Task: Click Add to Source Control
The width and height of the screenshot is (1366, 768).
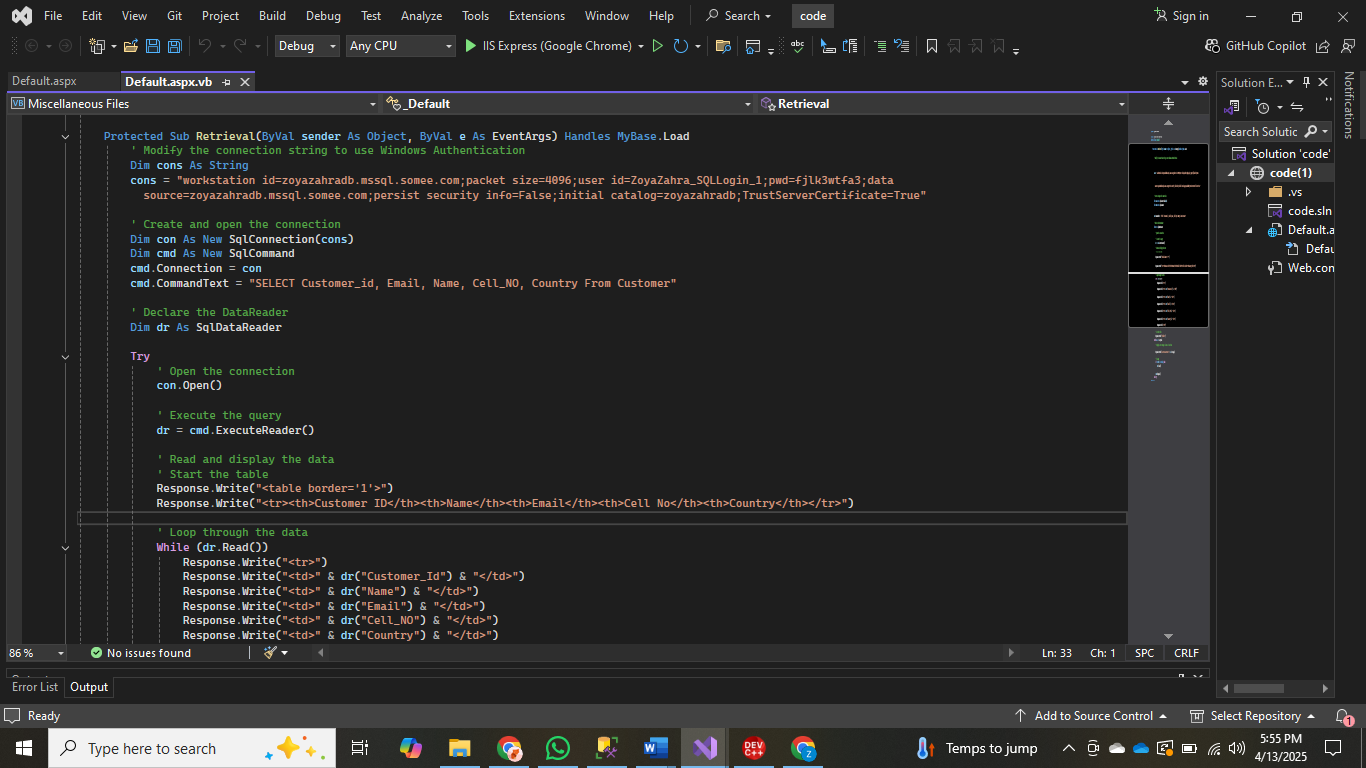Action: pos(1091,716)
